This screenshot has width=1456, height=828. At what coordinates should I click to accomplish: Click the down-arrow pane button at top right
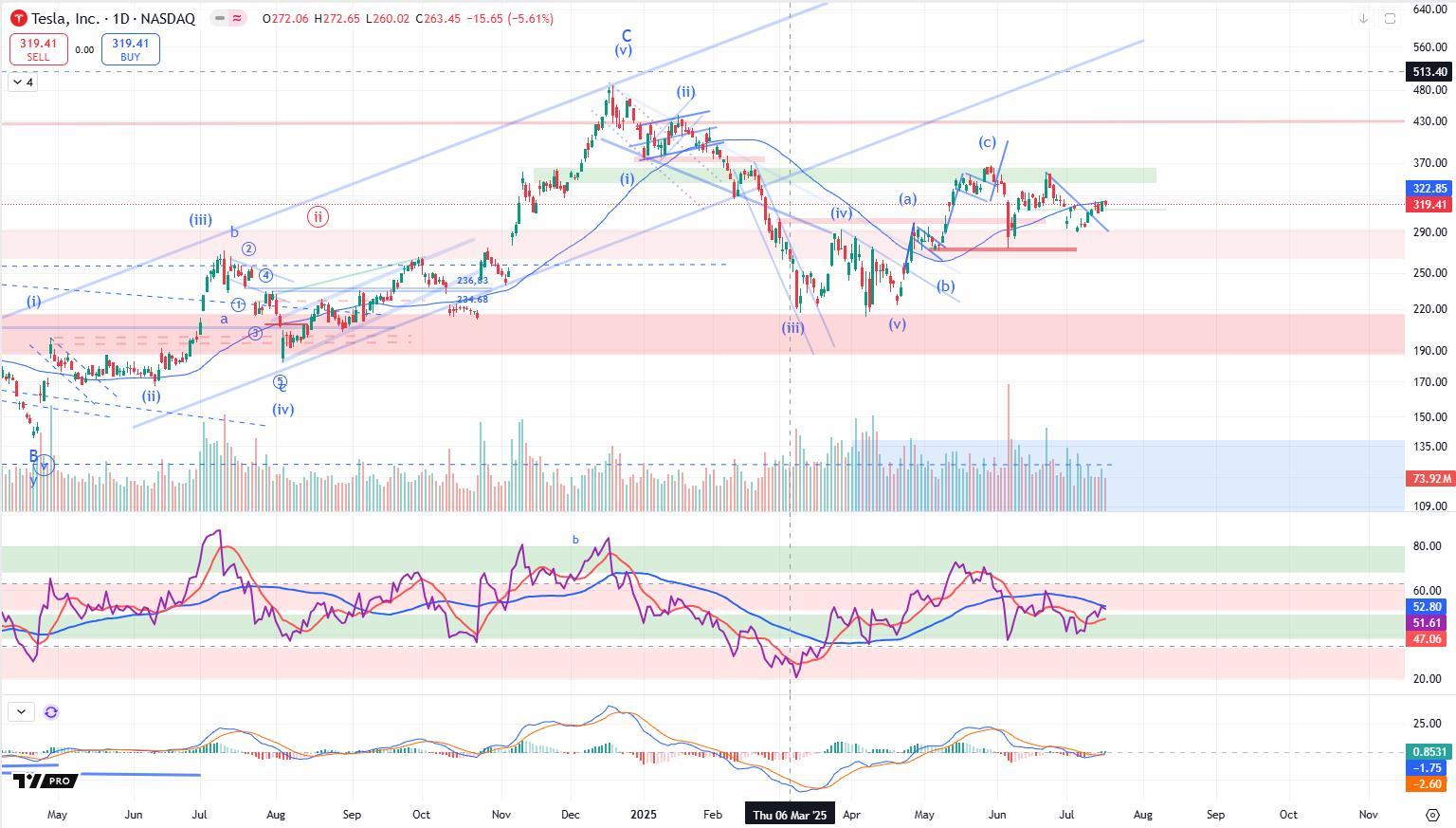(x=1363, y=18)
